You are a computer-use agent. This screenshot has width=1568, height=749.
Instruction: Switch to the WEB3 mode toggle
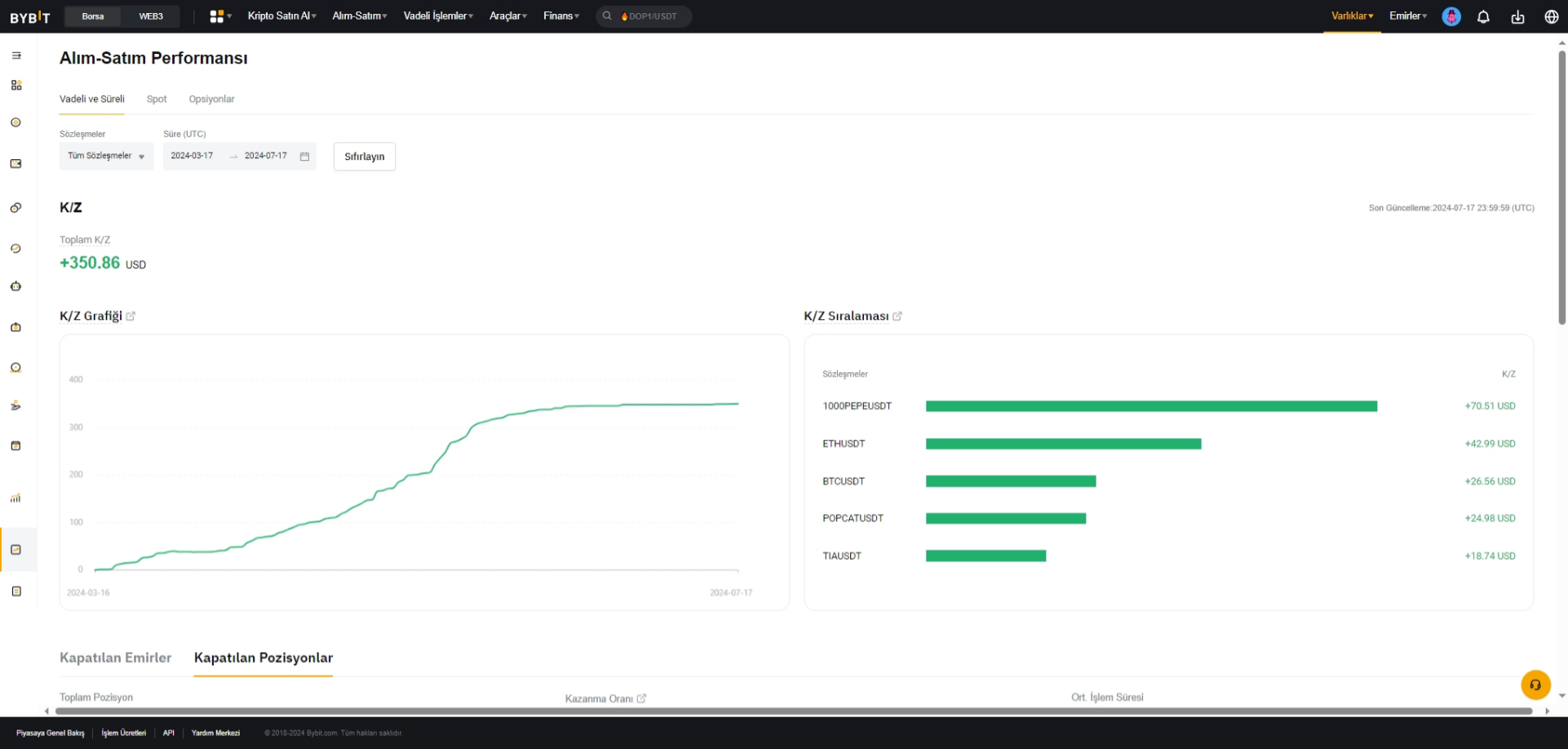tap(151, 16)
